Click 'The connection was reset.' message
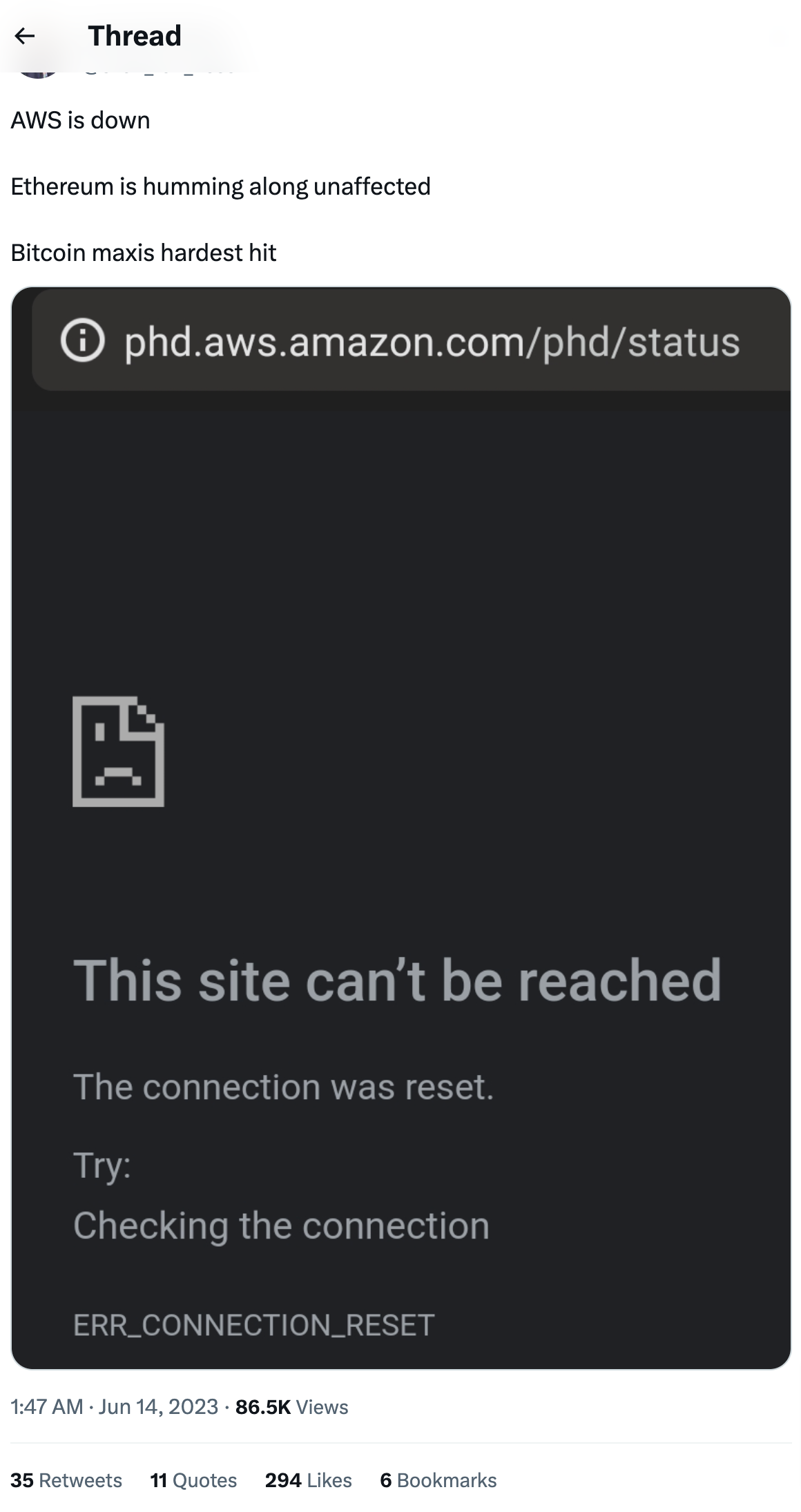The height and width of the screenshot is (1512, 801). (284, 1087)
